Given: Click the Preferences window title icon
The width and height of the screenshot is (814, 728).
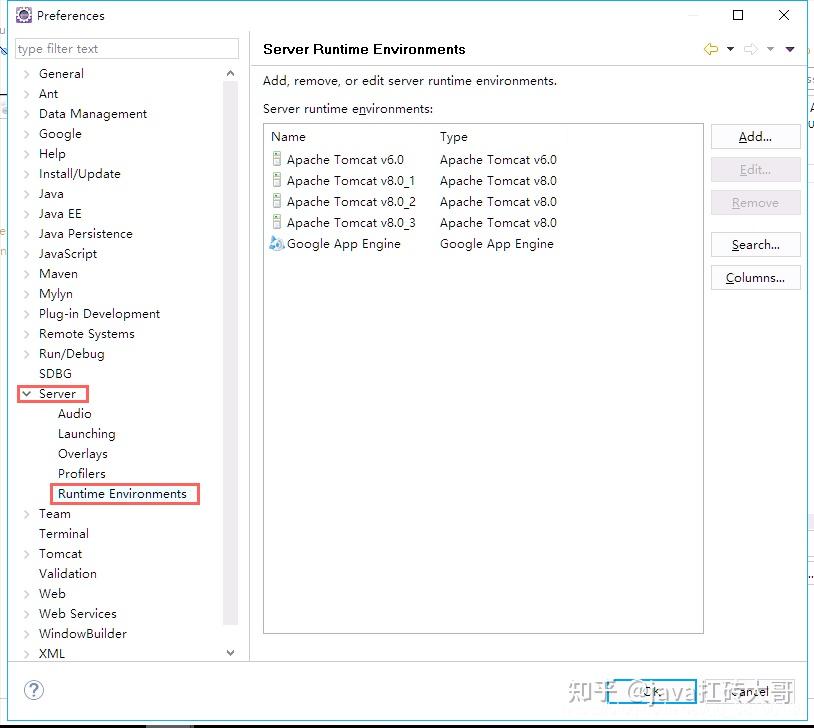Looking at the screenshot, I should [23, 16].
